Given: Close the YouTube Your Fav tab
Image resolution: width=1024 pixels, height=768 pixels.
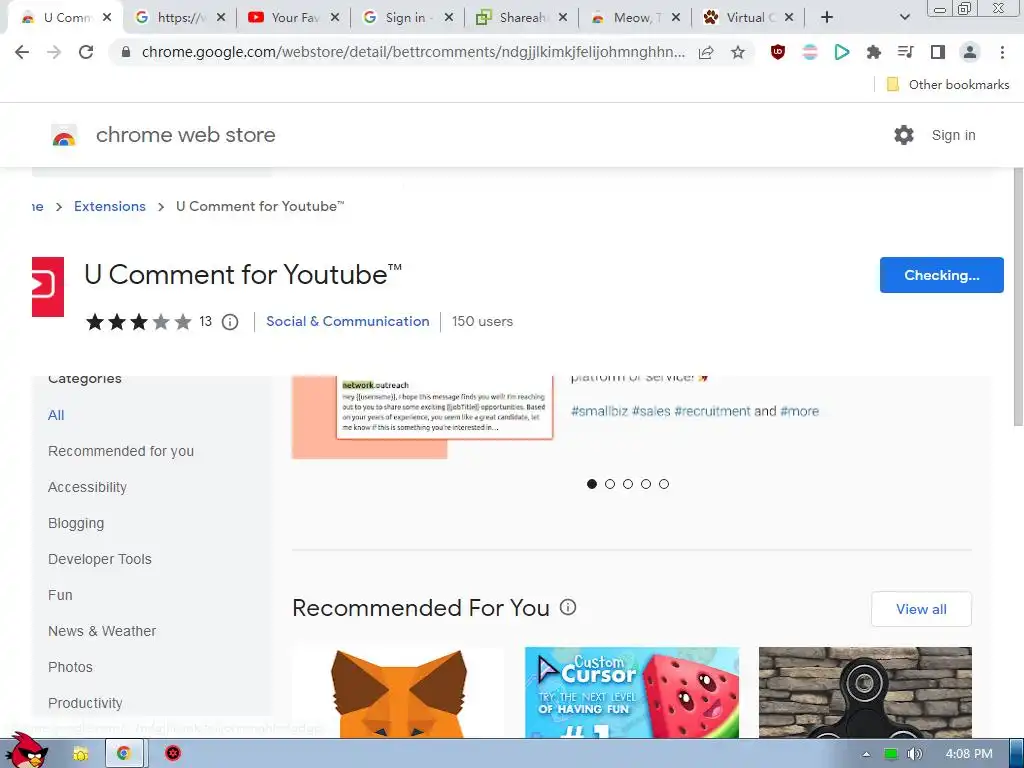Looking at the screenshot, I should tap(335, 18).
